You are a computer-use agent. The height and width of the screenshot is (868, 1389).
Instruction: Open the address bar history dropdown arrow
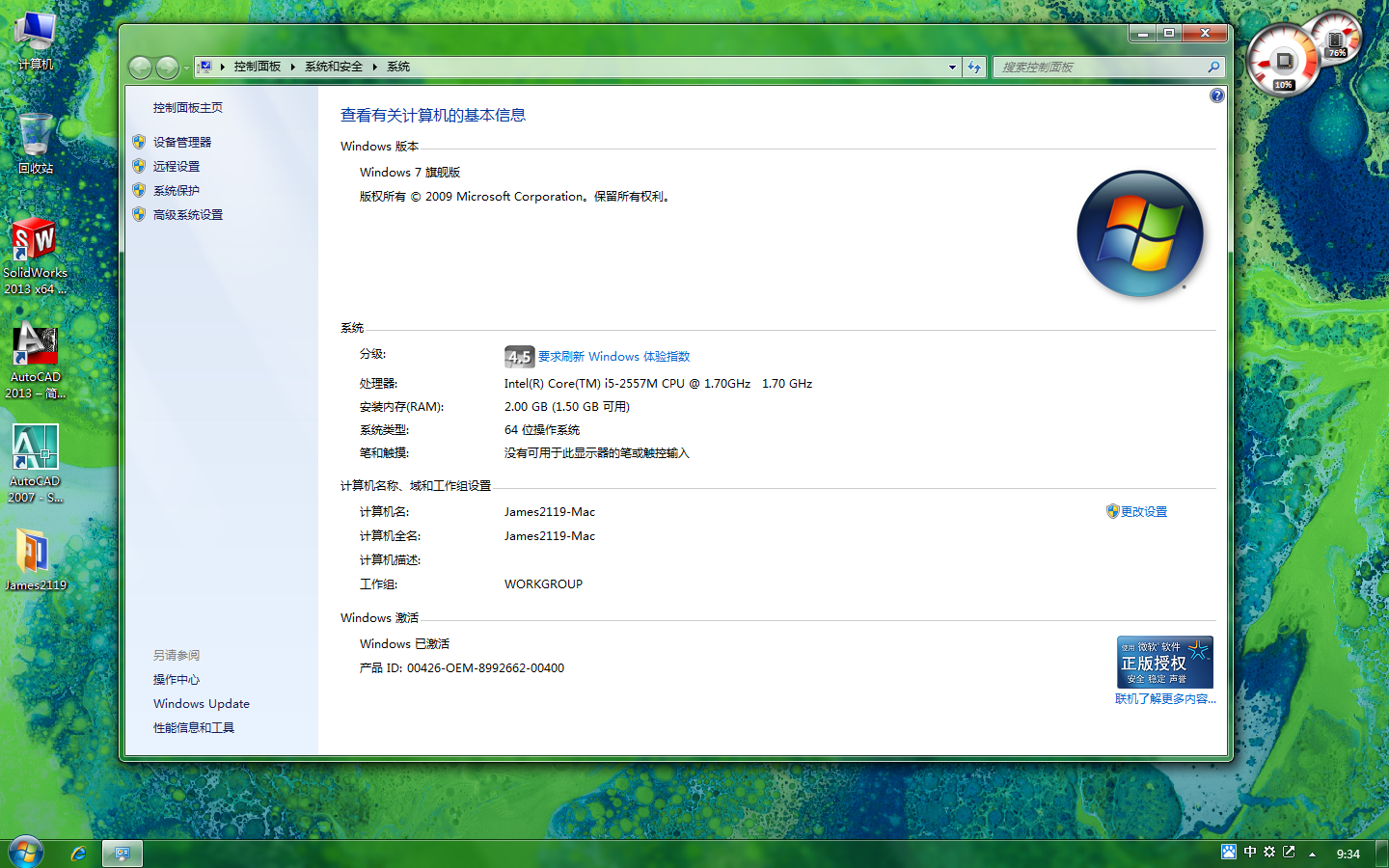[952, 67]
